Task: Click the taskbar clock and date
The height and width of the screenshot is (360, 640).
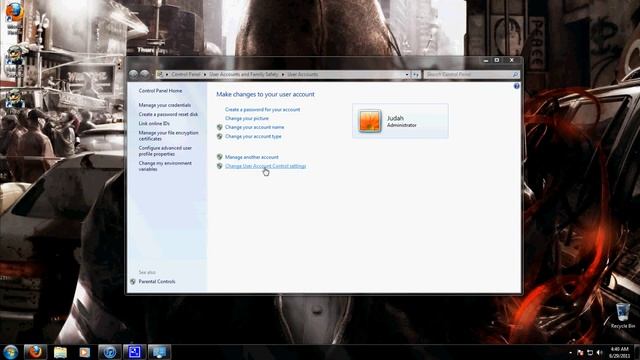Action: click(619, 352)
